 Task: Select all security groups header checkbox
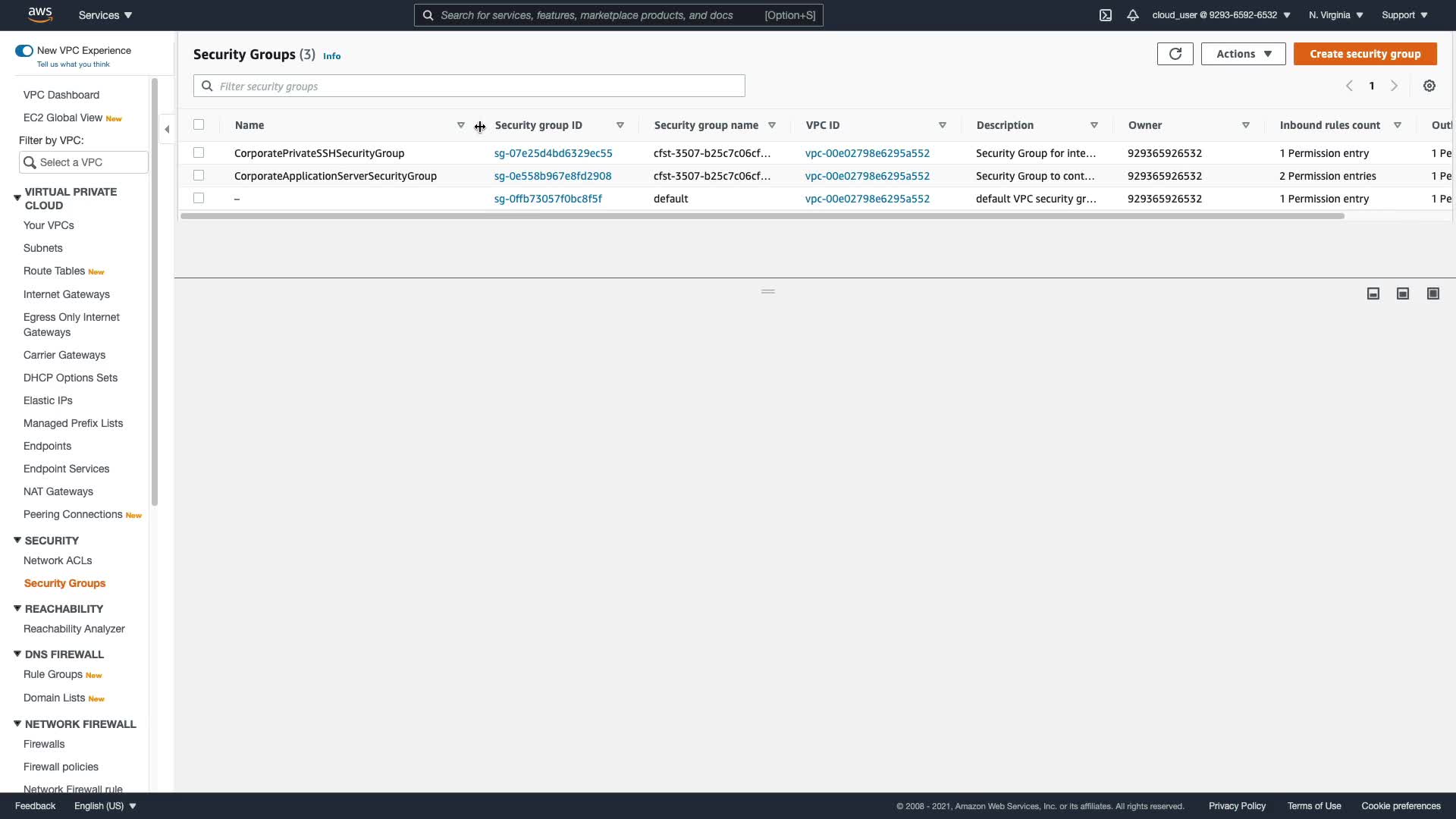click(x=199, y=124)
